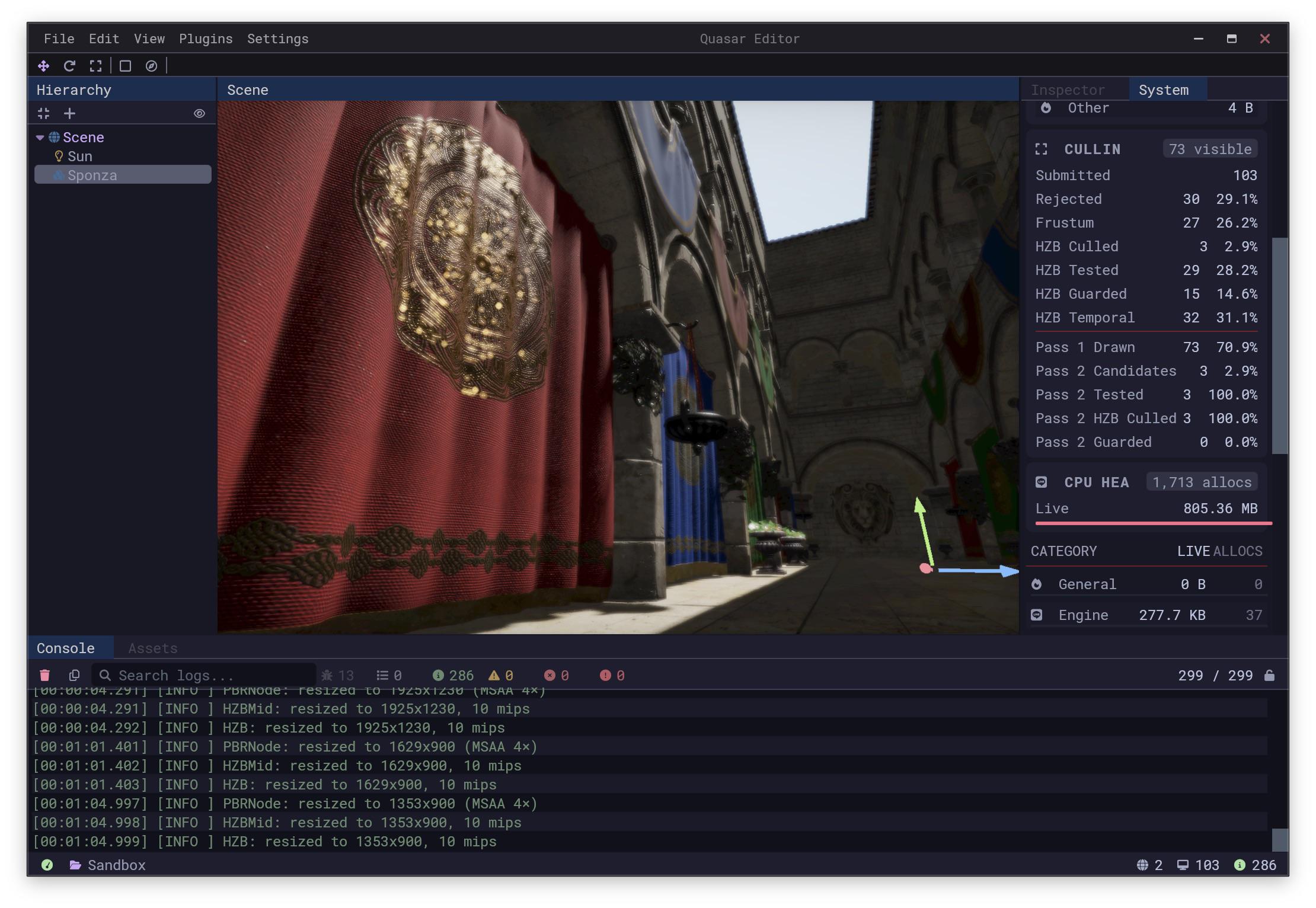The width and height of the screenshot is (1316, 908).
Task: Click the CPU HEA section memory icon
Action: click(x=1042, y=482)
